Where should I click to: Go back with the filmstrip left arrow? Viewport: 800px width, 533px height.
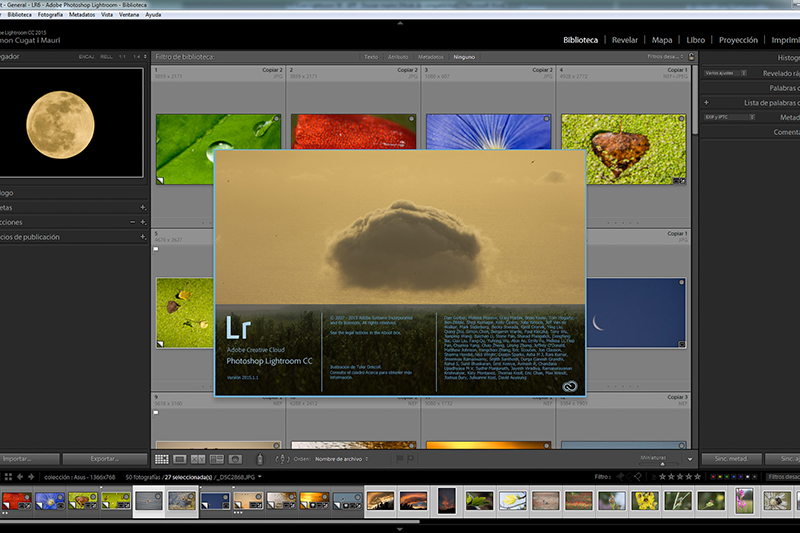20,477
